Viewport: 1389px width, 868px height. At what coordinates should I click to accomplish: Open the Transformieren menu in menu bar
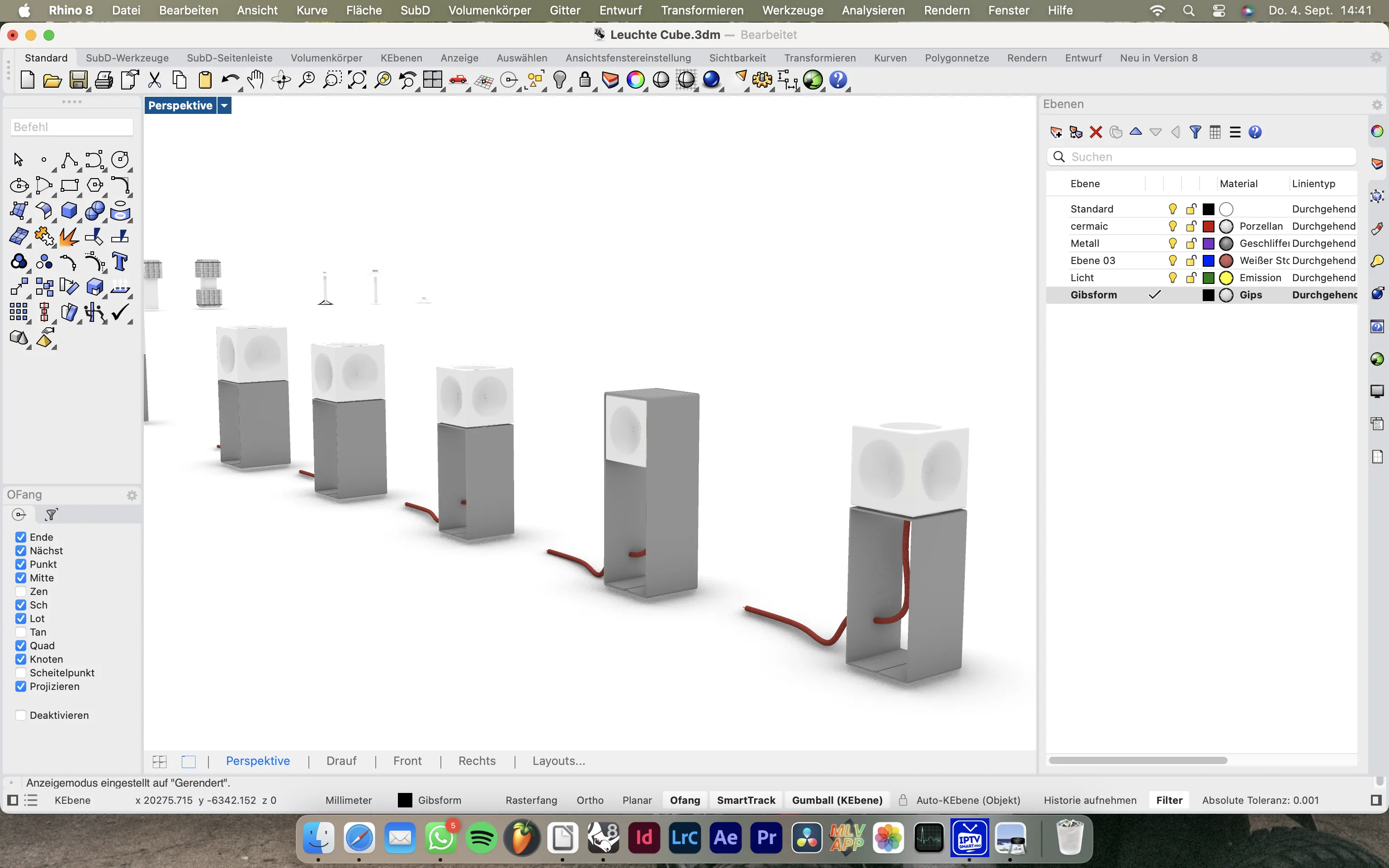(x=702, y=10)
